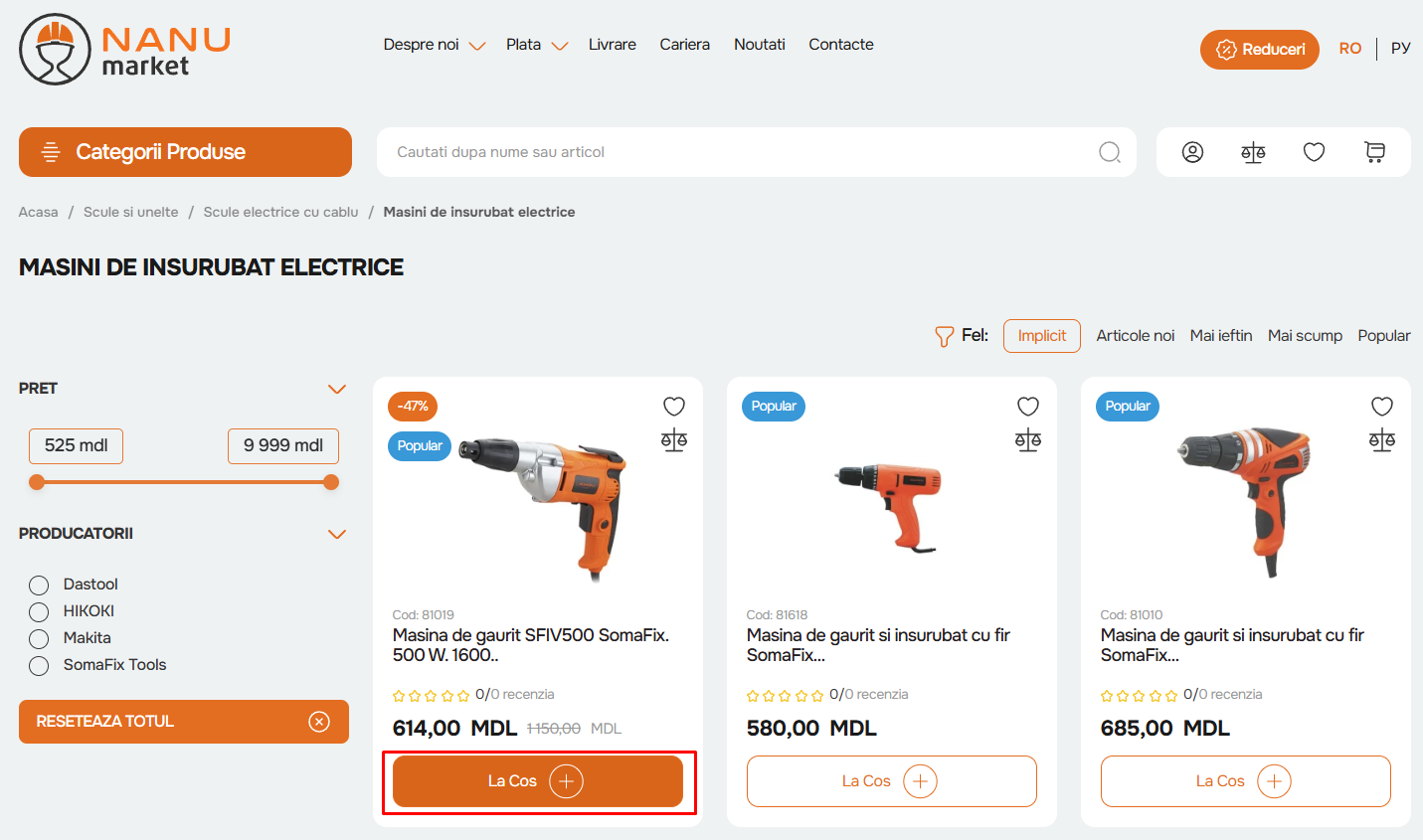Sort products by Implicit
This screenshot has width=1423, height=840.
click(x=1042, y=336)
